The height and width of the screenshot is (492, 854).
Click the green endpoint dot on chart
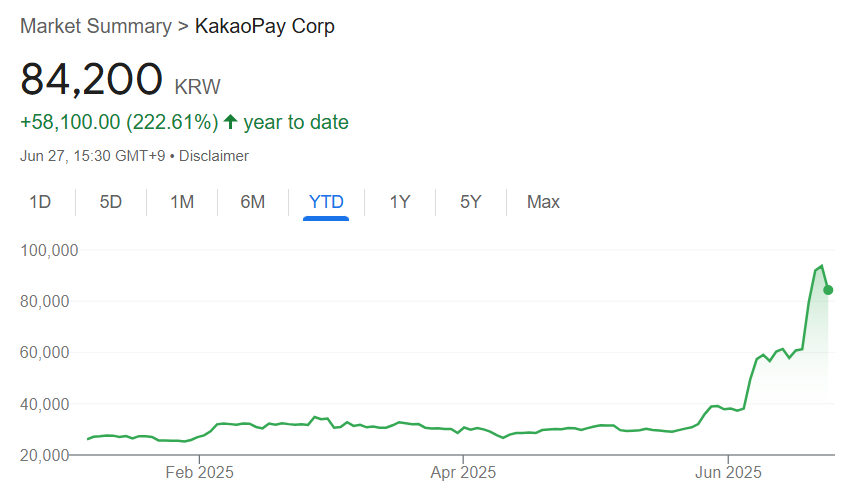828,290
